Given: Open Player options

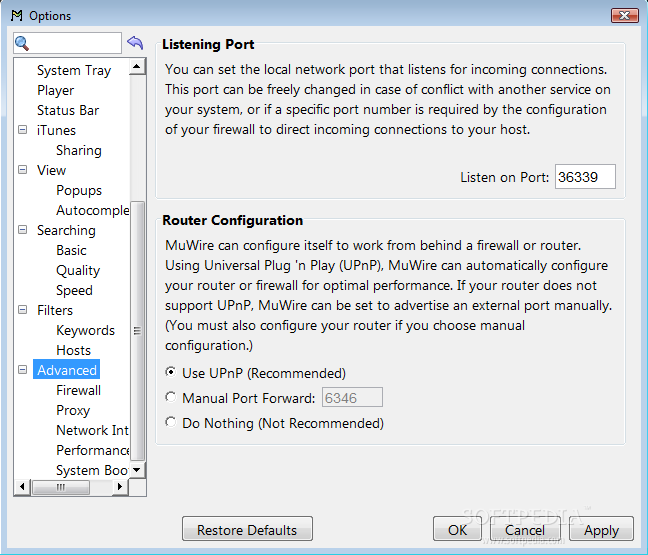Looking at the screenshot, I should tap(55, 91).
